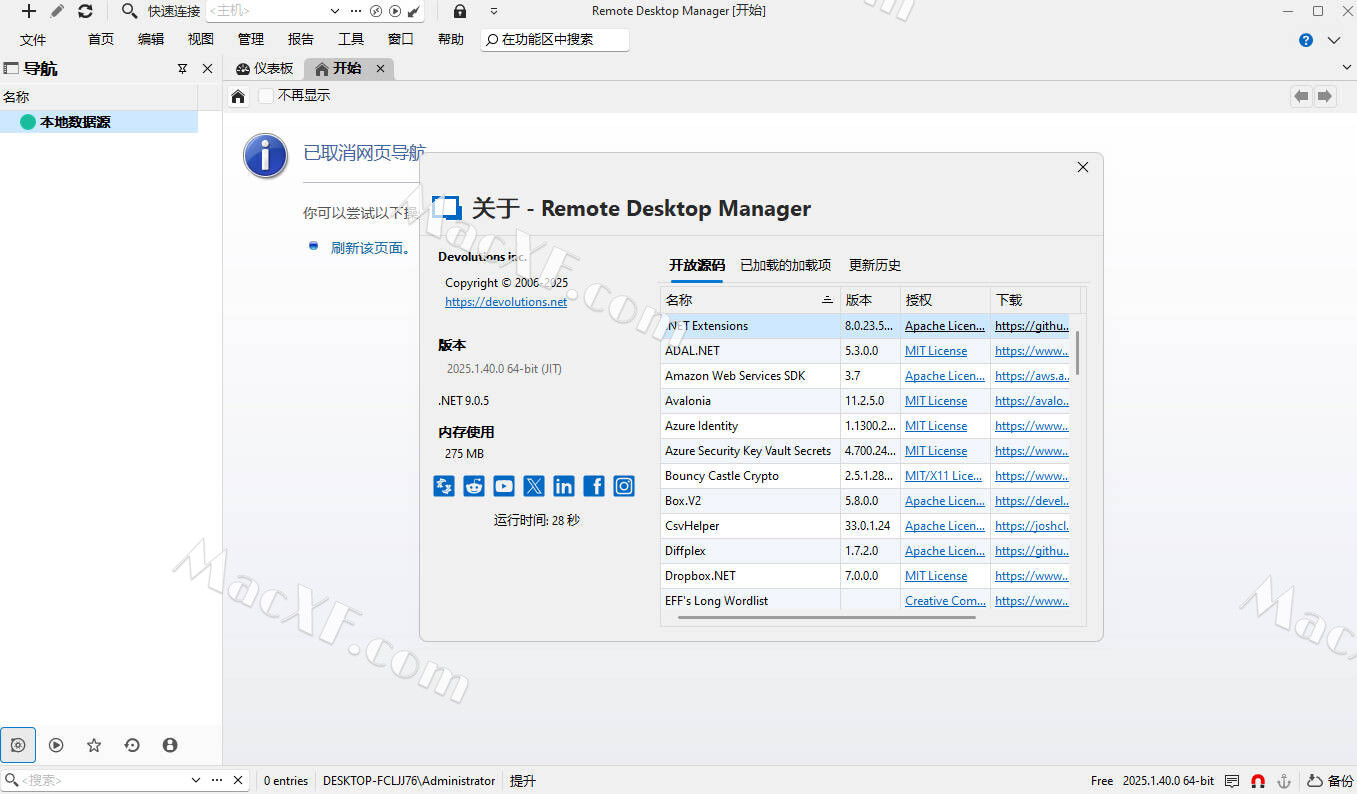Open the 管理 ribbon tab
Screen dimensions: 1357x794
click(251, 39)
